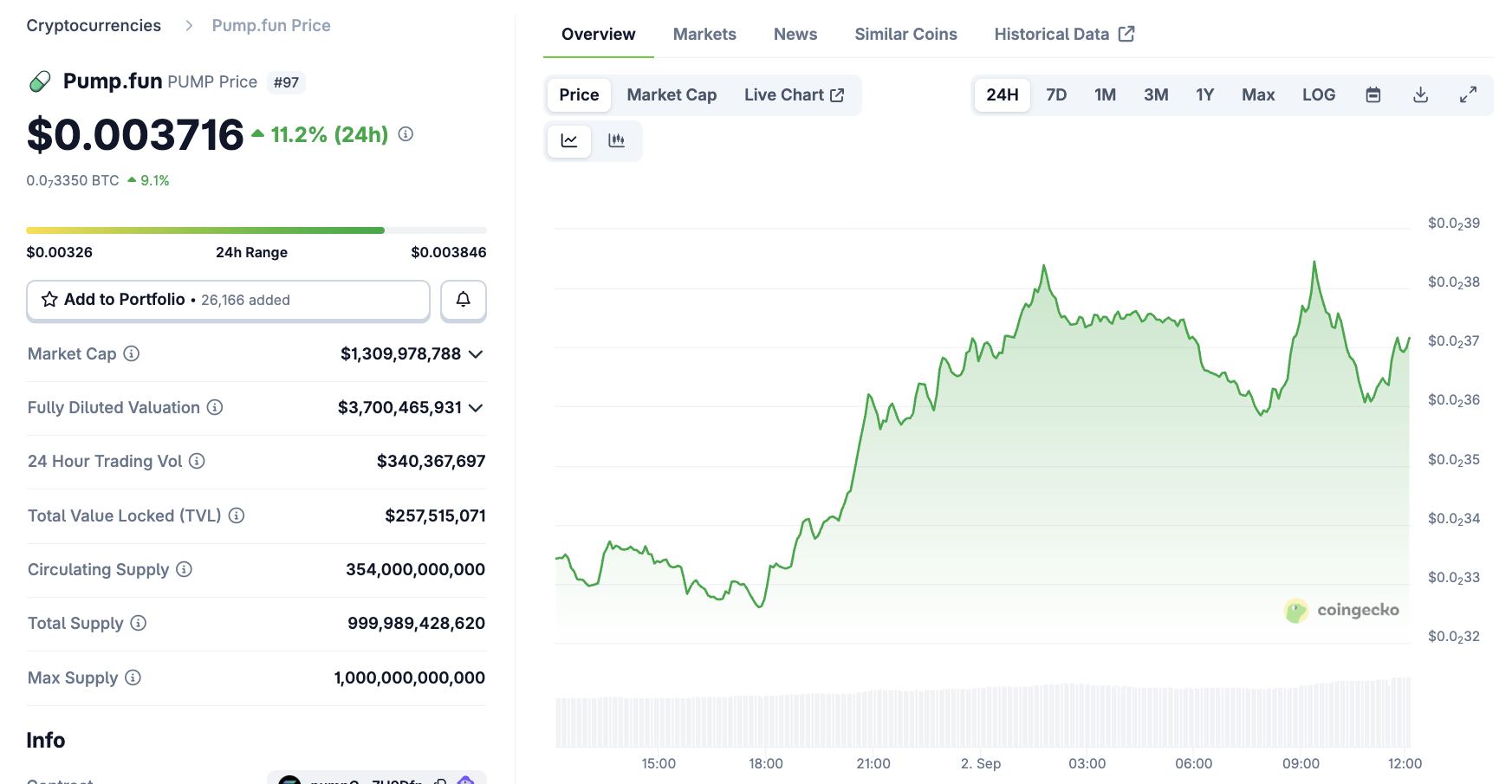Open the calendar date range picker
Viewport: 1512px width, 784px height.
point(1372,95)
